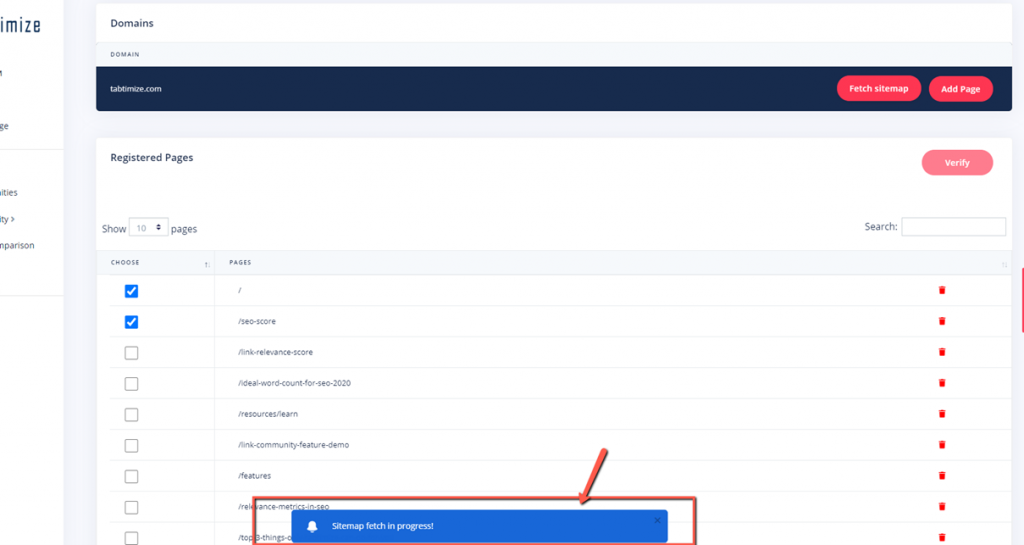The image size is (1024, 545).
Task: Delete the /resources/learn page
Action: (942, 414)
